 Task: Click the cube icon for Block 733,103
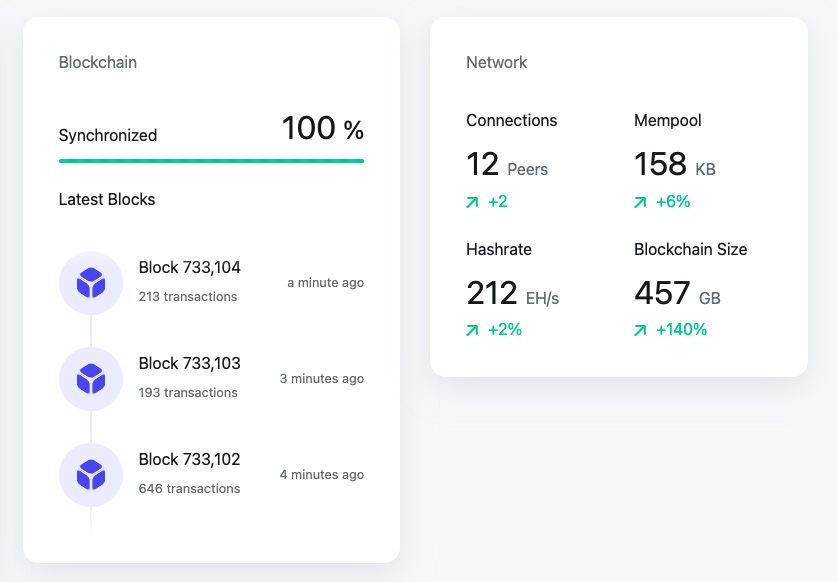tap(91, 379)
